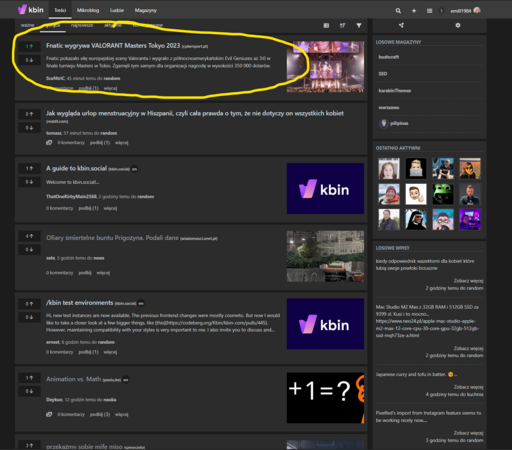This screenshot has width=512, height=450.
Task: Sort feed by najnowsze
Action: 82,25
